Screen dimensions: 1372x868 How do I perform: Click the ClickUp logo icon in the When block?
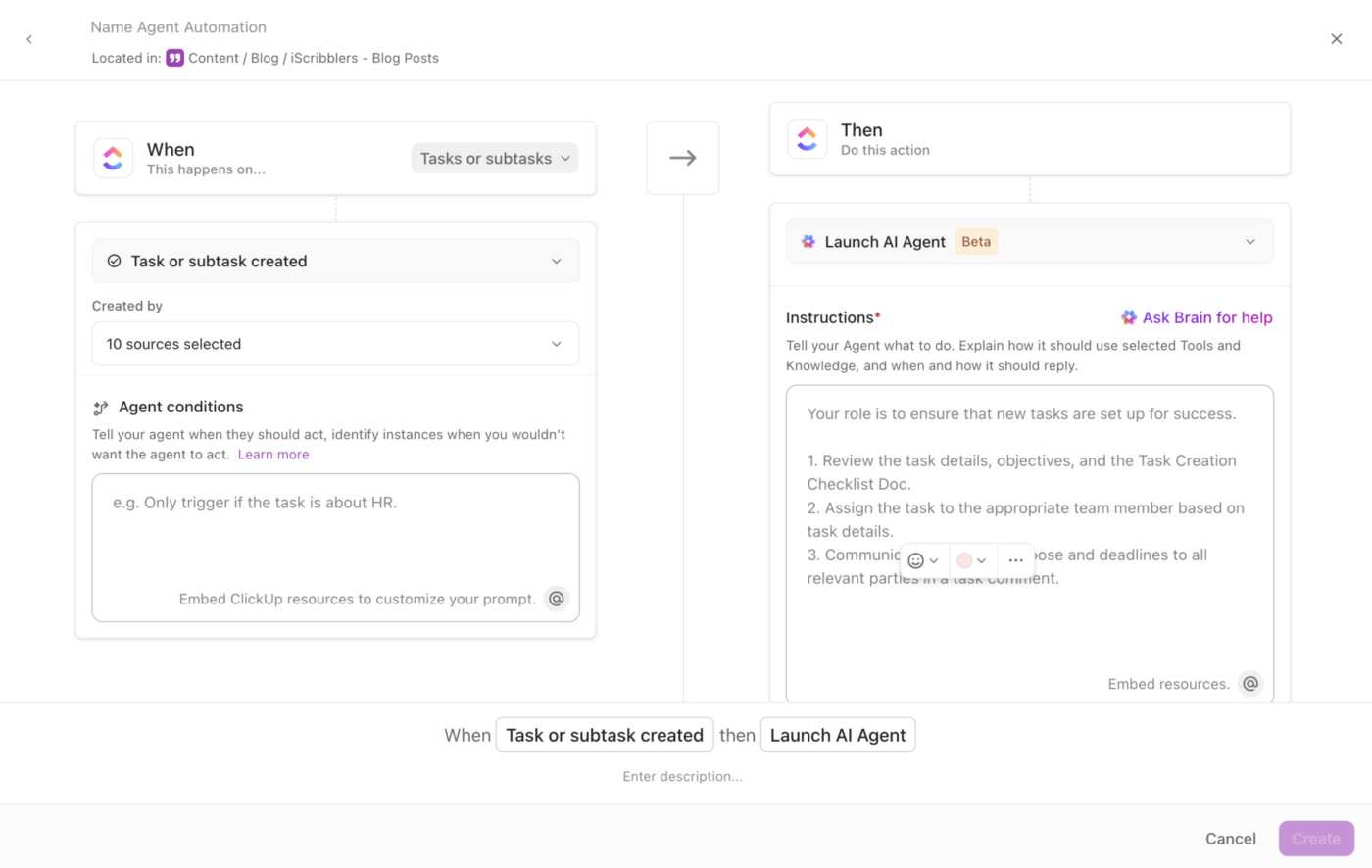coord(113,157)
